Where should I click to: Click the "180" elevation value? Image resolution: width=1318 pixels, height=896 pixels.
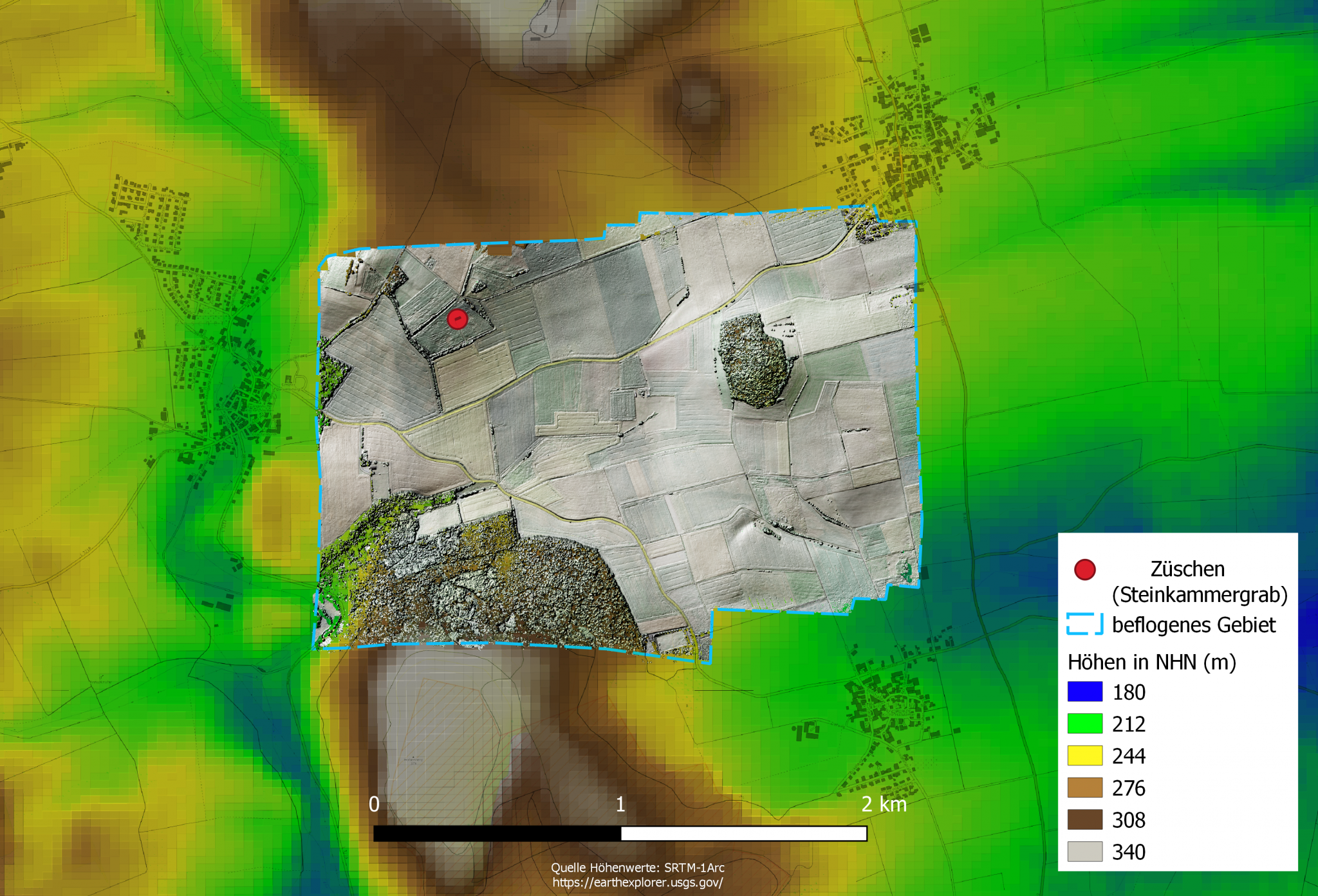[1129, 692]
